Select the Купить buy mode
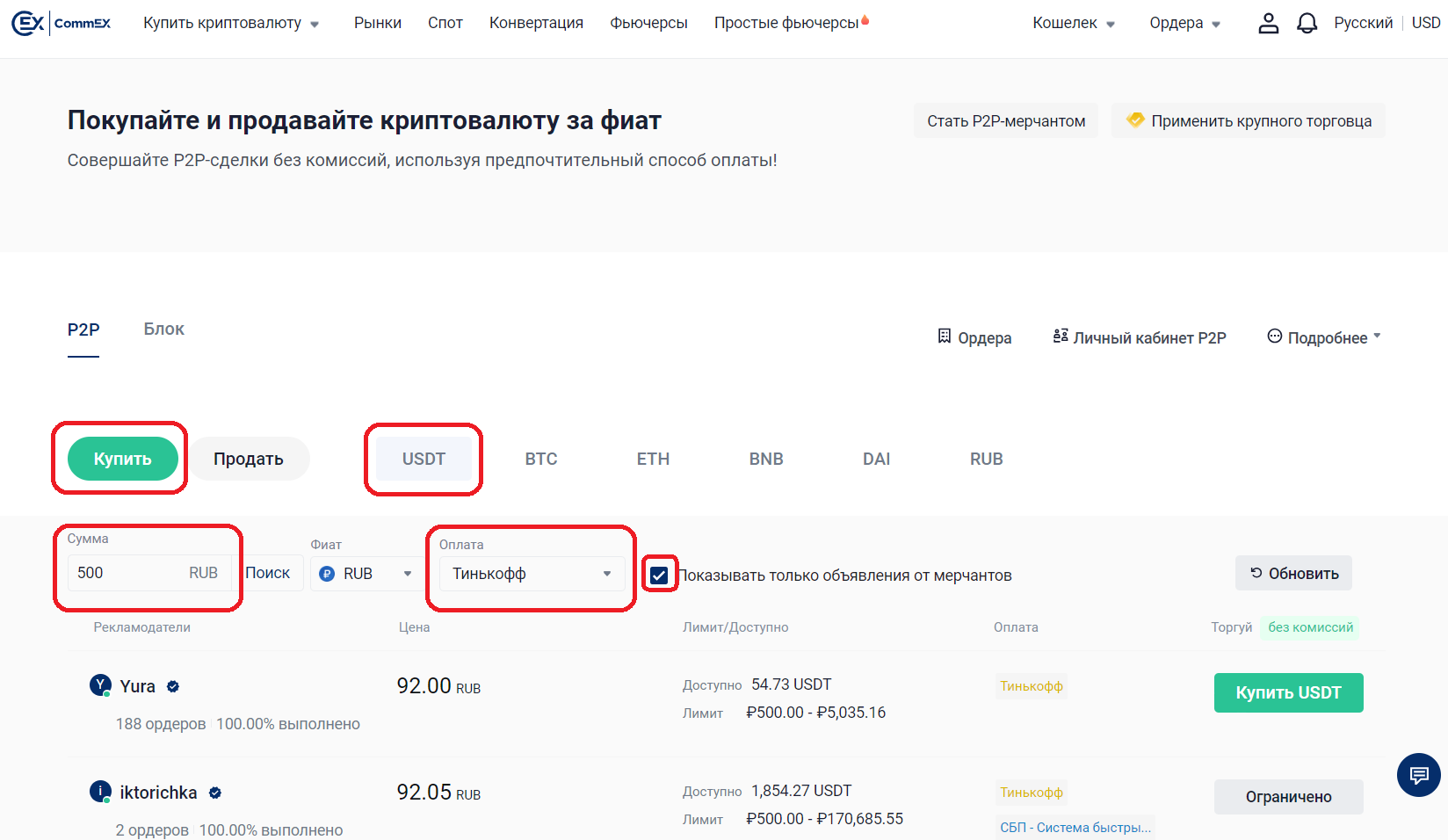The height and width of the screenshot is (840, 1448). 123,459
